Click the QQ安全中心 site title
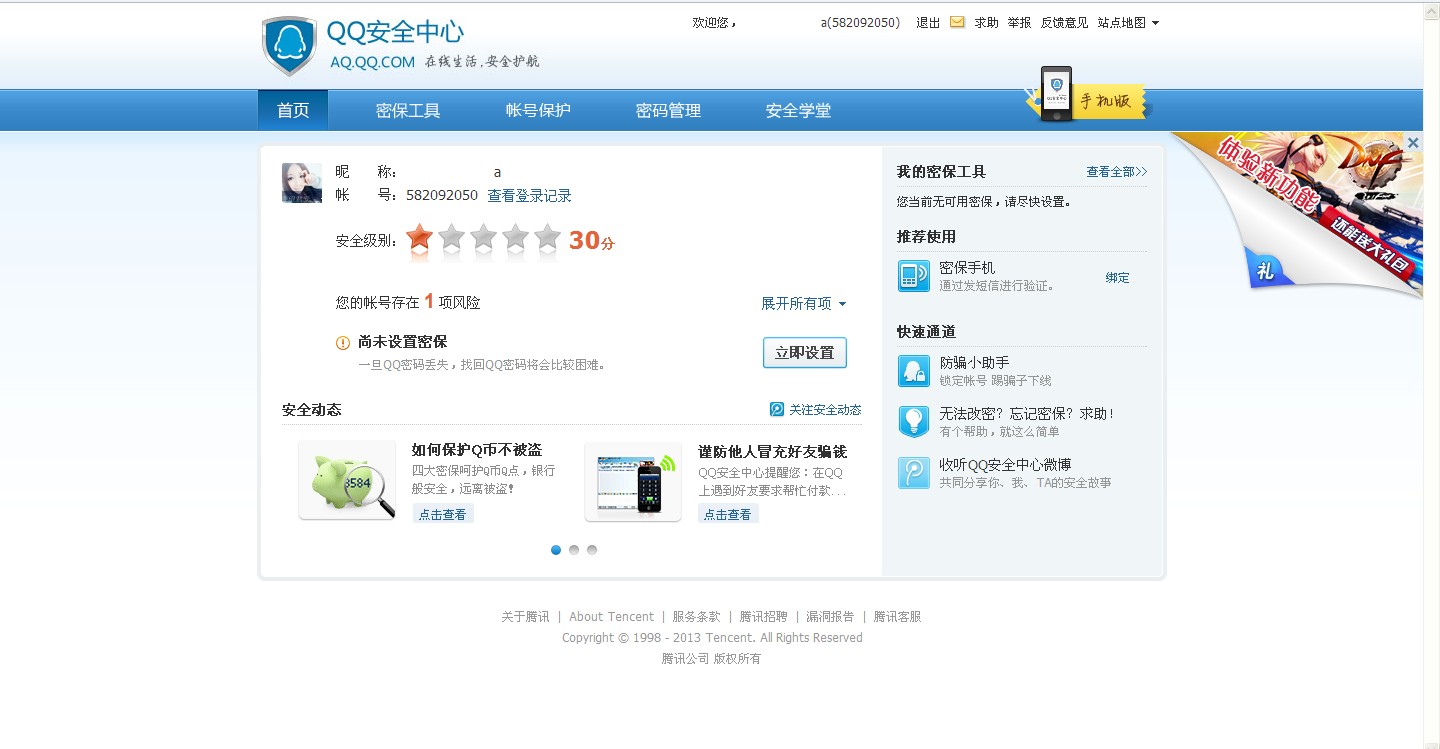1440x749 pixels. 395,32
